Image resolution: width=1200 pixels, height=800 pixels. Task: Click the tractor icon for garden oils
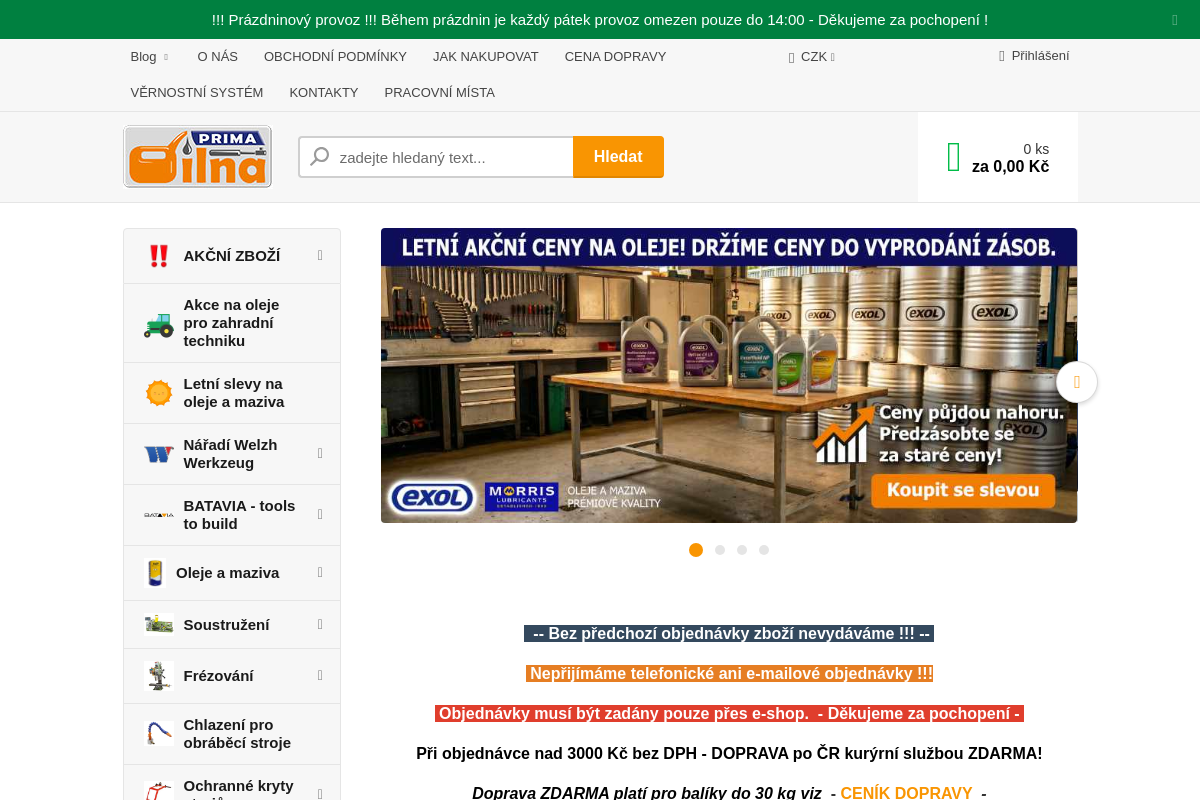pyautogui.click(x=158, y=324)
